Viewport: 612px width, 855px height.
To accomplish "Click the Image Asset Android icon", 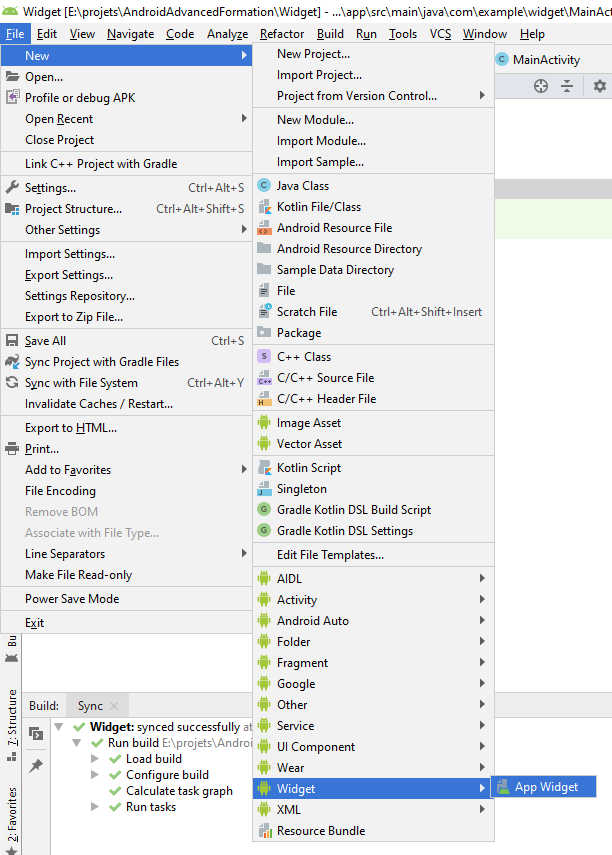I will click(x=264, y=423).
